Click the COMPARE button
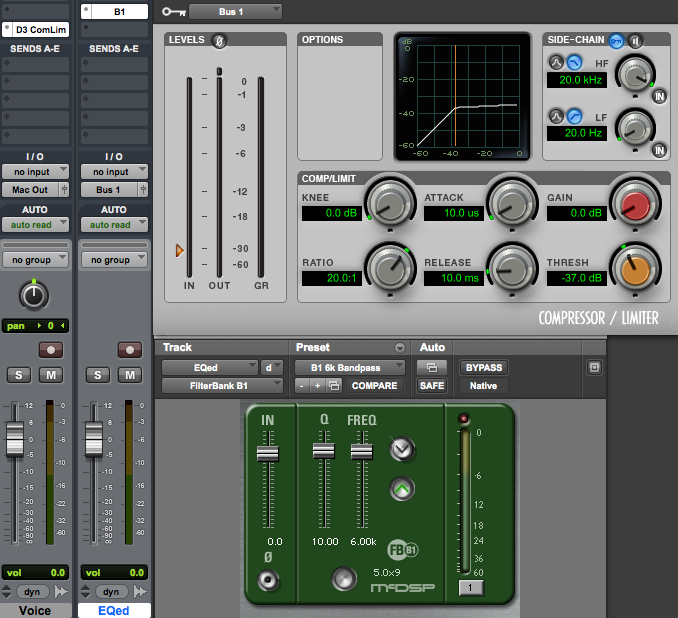The height and width of the screenshot is (618, 678). pyautogui.click(x=374, y=386)
